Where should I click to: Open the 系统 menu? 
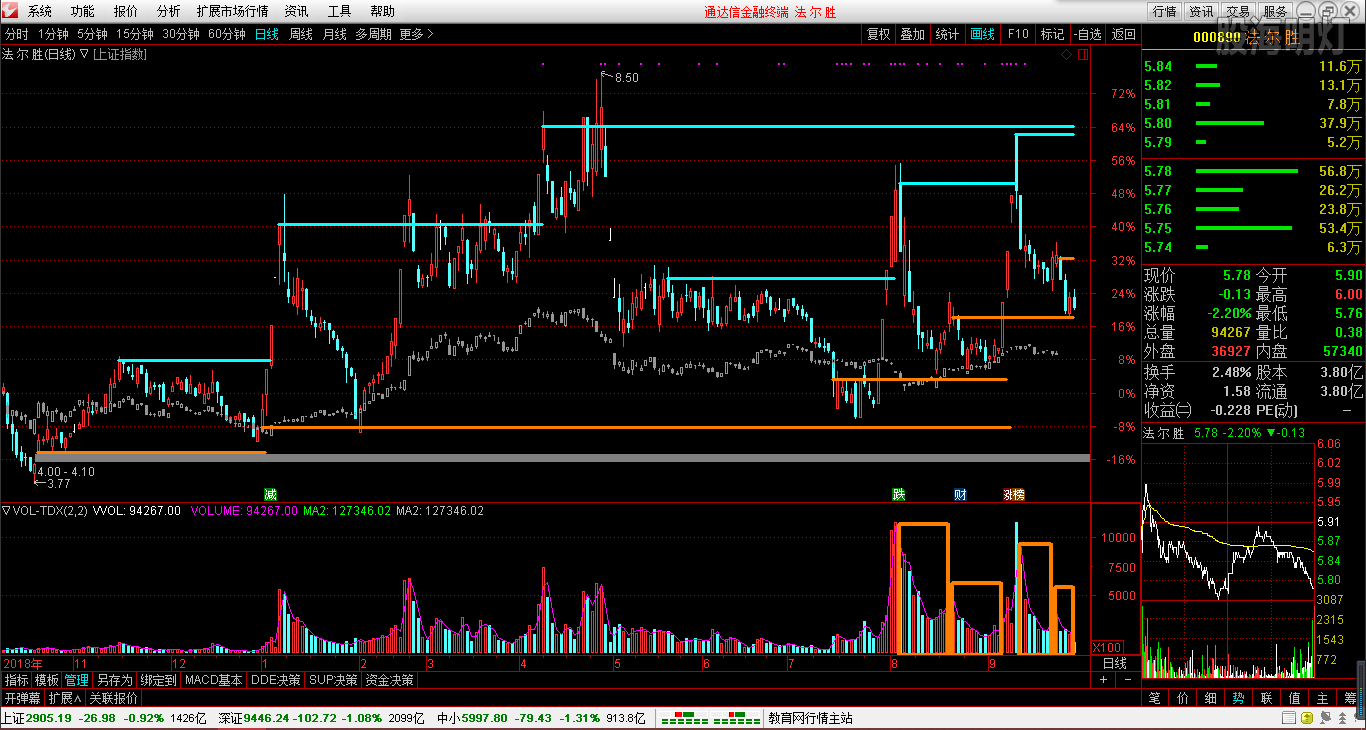(x=40, y=11)
